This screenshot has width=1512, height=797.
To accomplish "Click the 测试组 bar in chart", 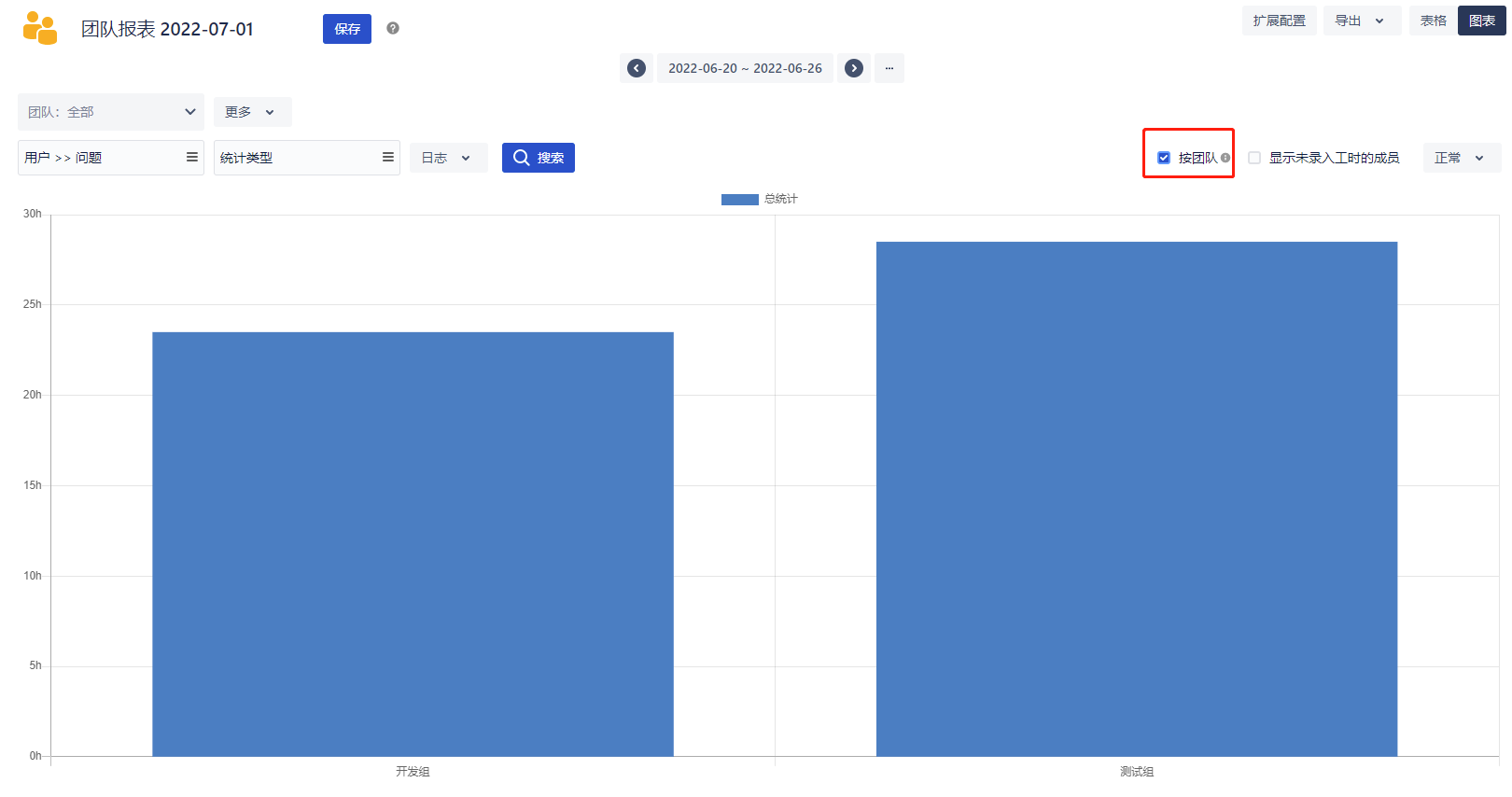I will pos(1136,499).
